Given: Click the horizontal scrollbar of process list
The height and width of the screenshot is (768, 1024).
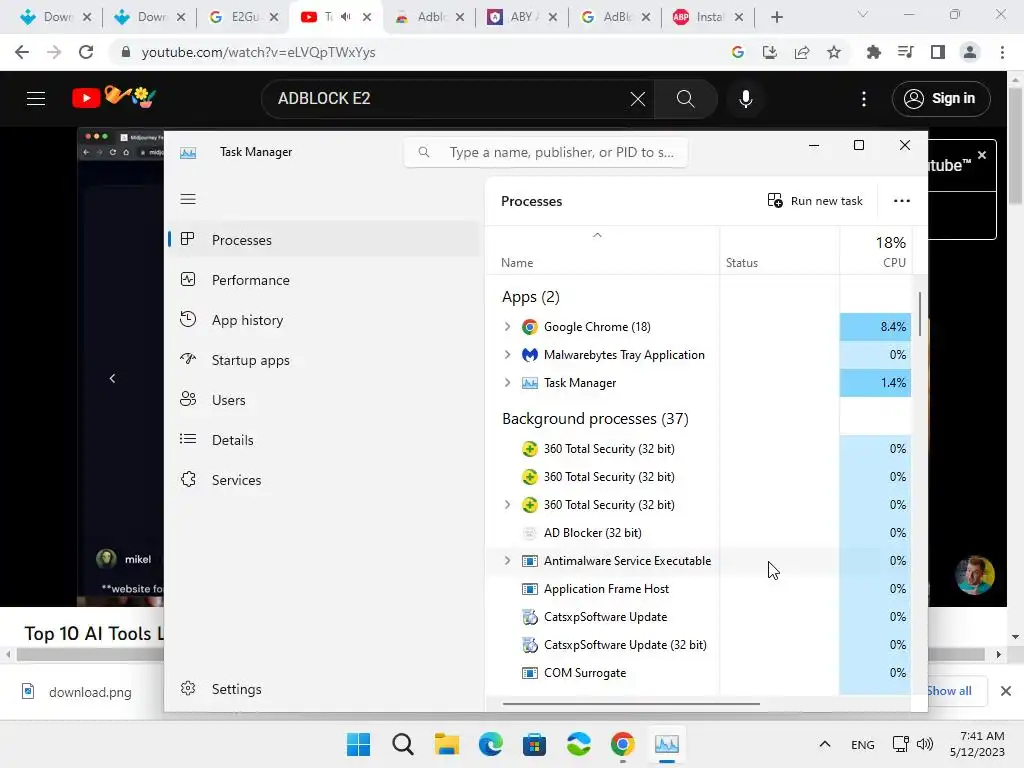Looking at the screenshot, I should [631, 704].
